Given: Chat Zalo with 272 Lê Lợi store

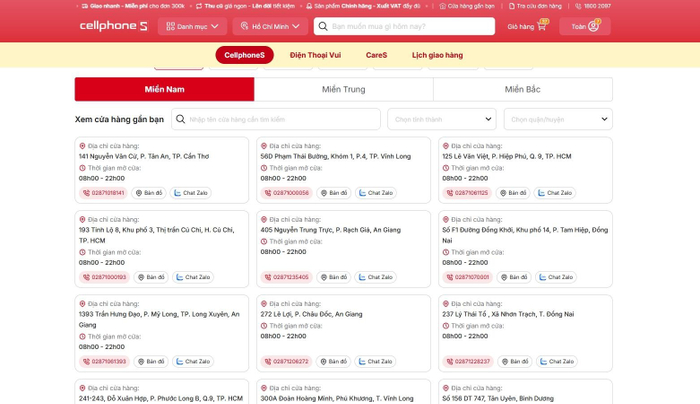Looking at the screenshot, I should [375, 362].
